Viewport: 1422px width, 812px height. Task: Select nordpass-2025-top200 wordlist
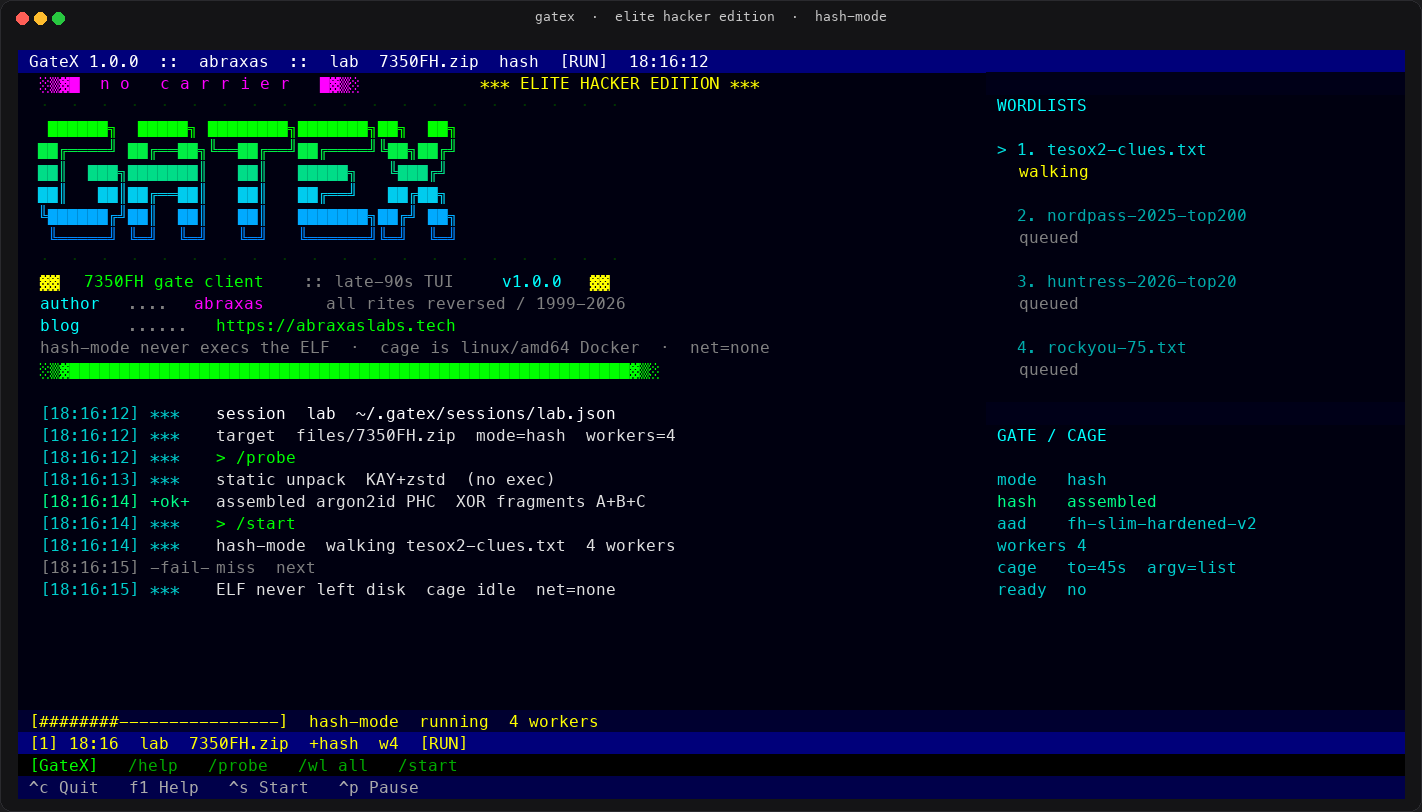coord(1146,216)
